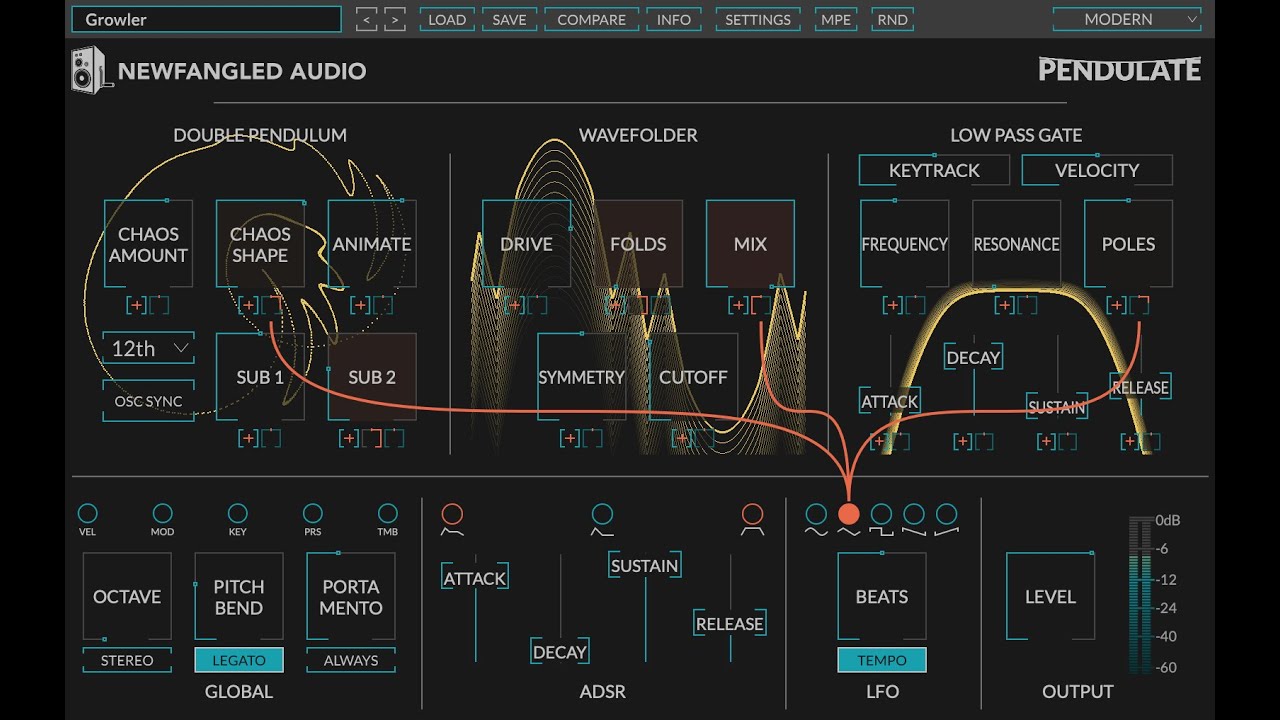This screenshot has width=1280, height=720.
Task: Randomize the patch with RND
Action: pos(893,19)
